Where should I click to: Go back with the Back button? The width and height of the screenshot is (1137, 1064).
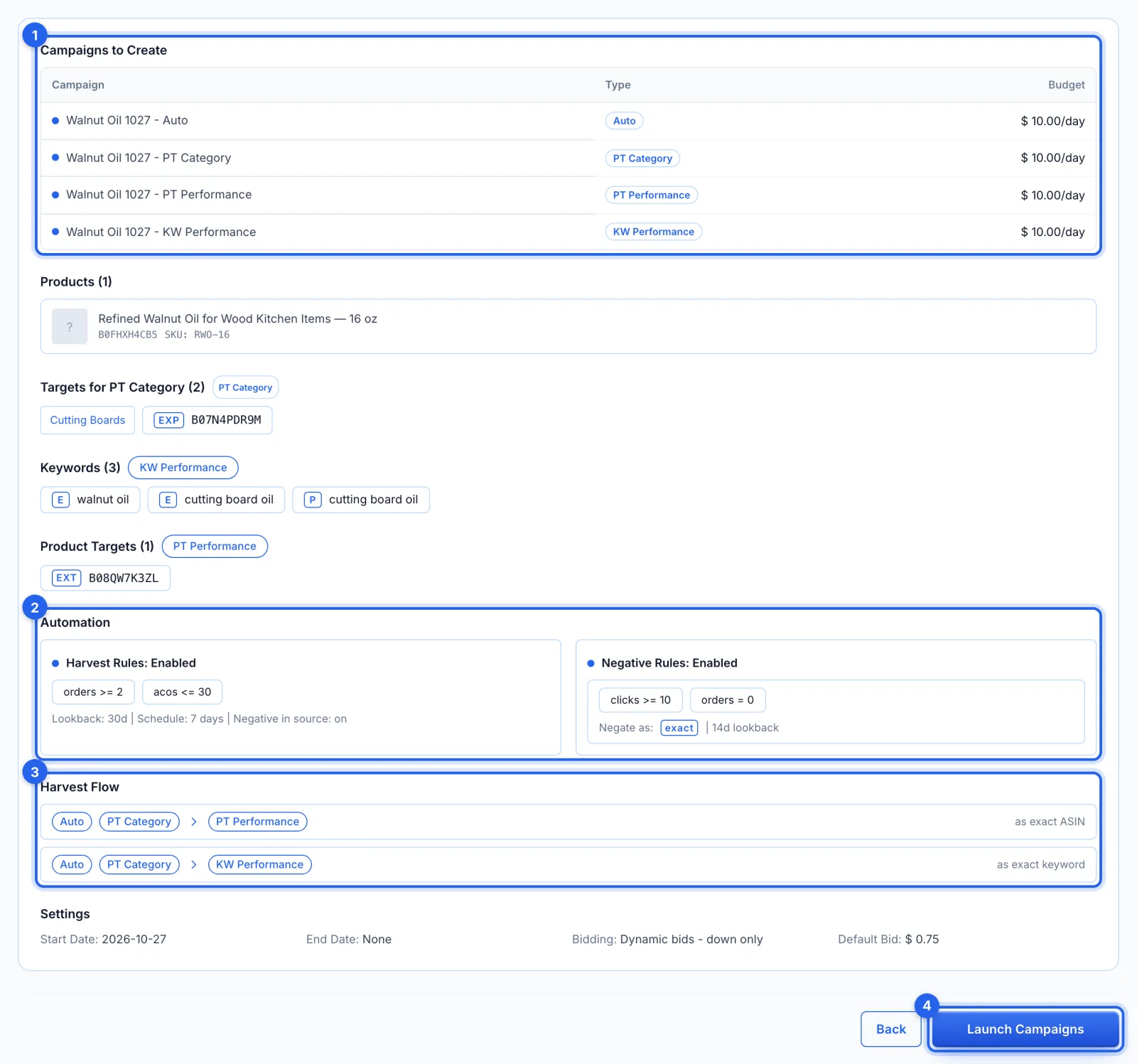click(x=890, y=1028)
